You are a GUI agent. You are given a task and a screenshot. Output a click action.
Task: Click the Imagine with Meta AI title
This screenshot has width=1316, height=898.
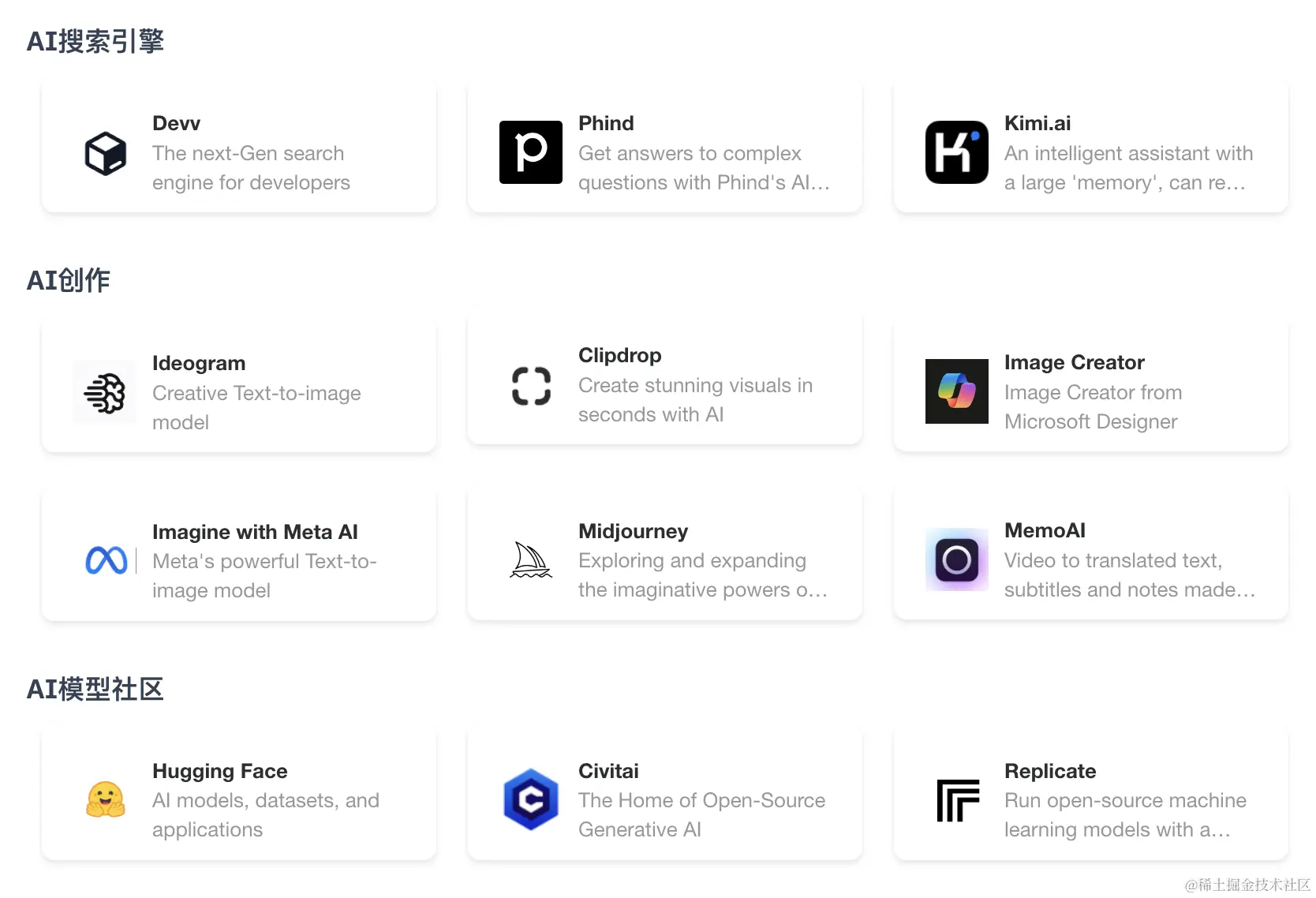tap(255, 532)
